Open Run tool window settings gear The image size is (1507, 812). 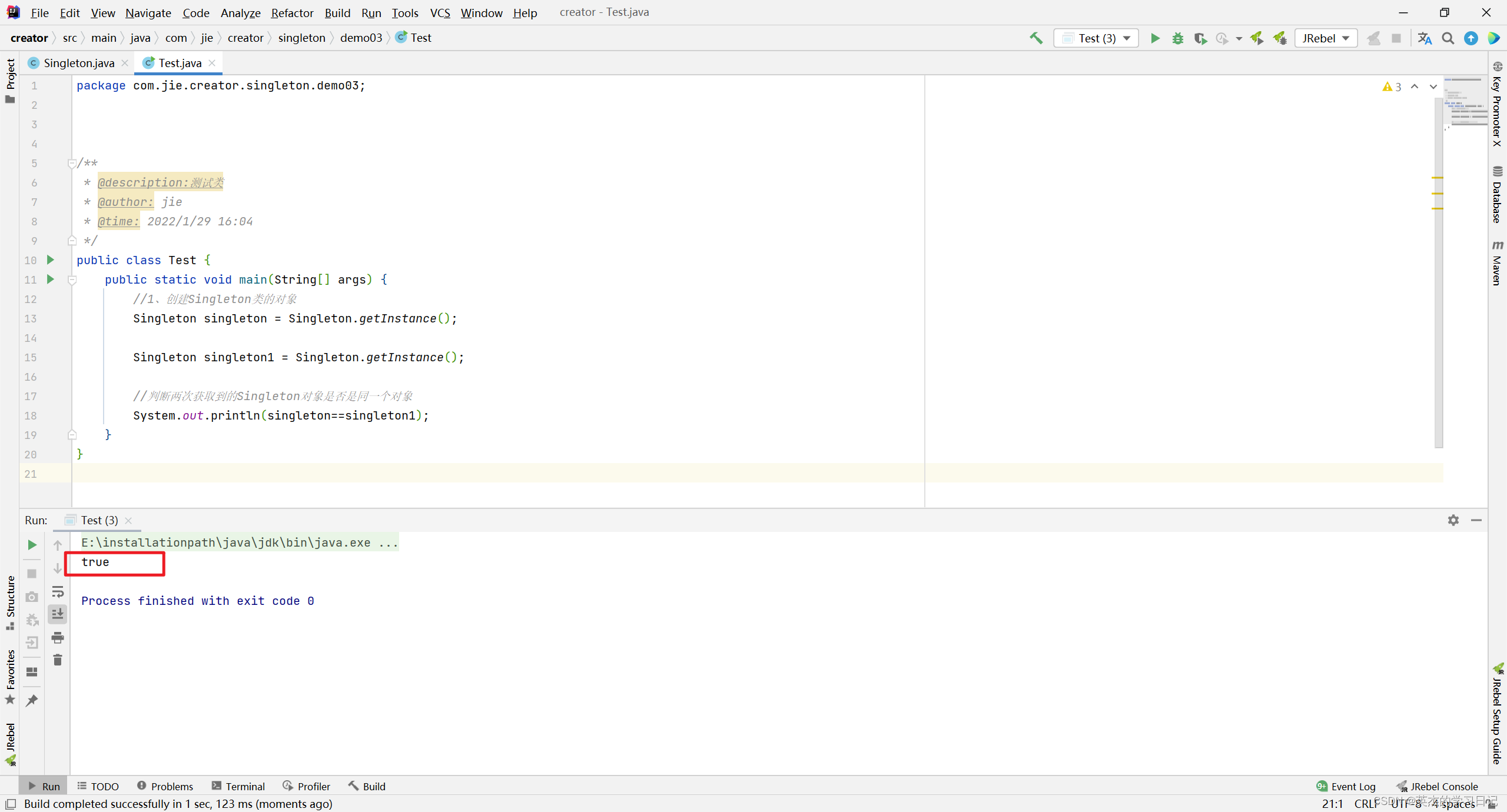[x=1453, y=520]
